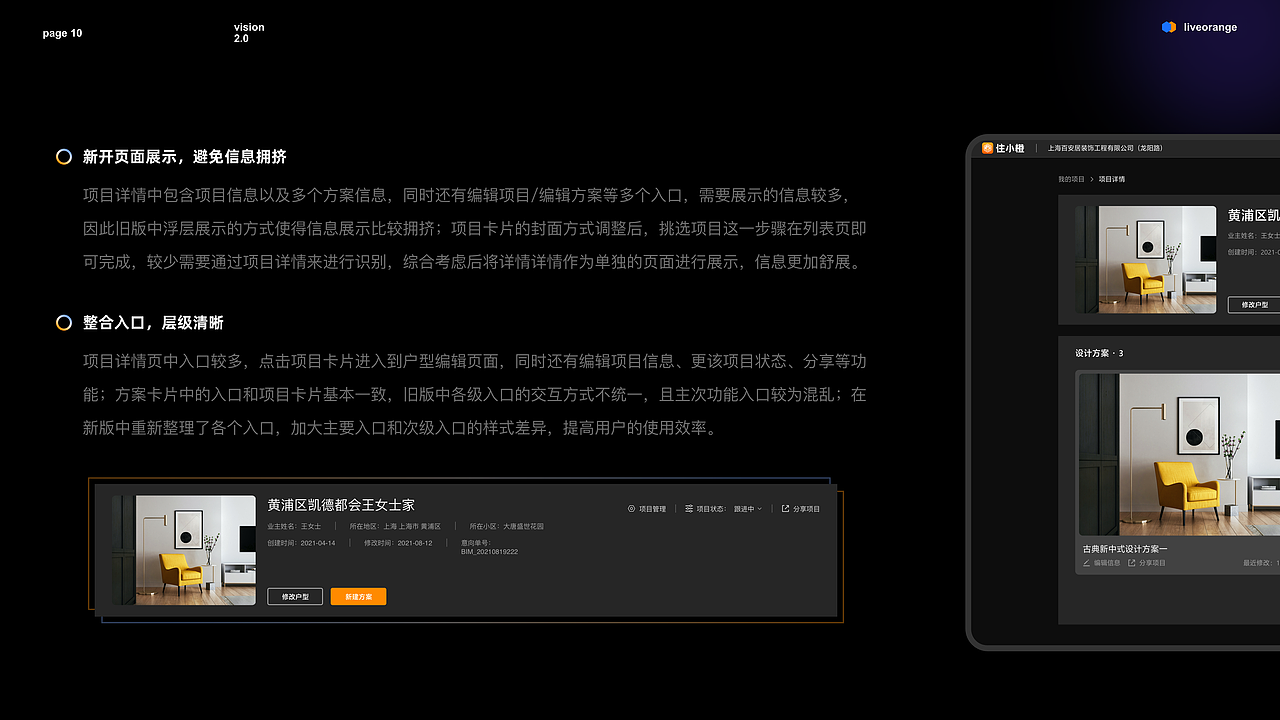The image size is (1280, 720).
Task: Click the orange circle bullet before 新开页面展示
Action: [x=64, y=157]
